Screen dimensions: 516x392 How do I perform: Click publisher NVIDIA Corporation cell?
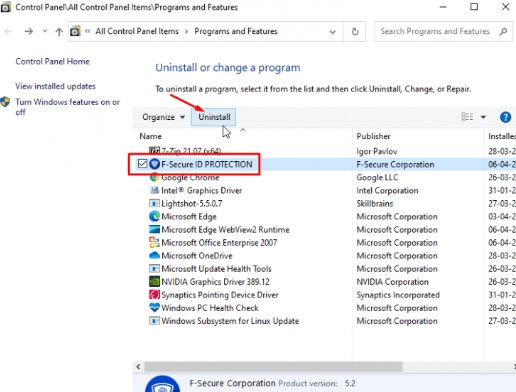(x=392, y=282)
